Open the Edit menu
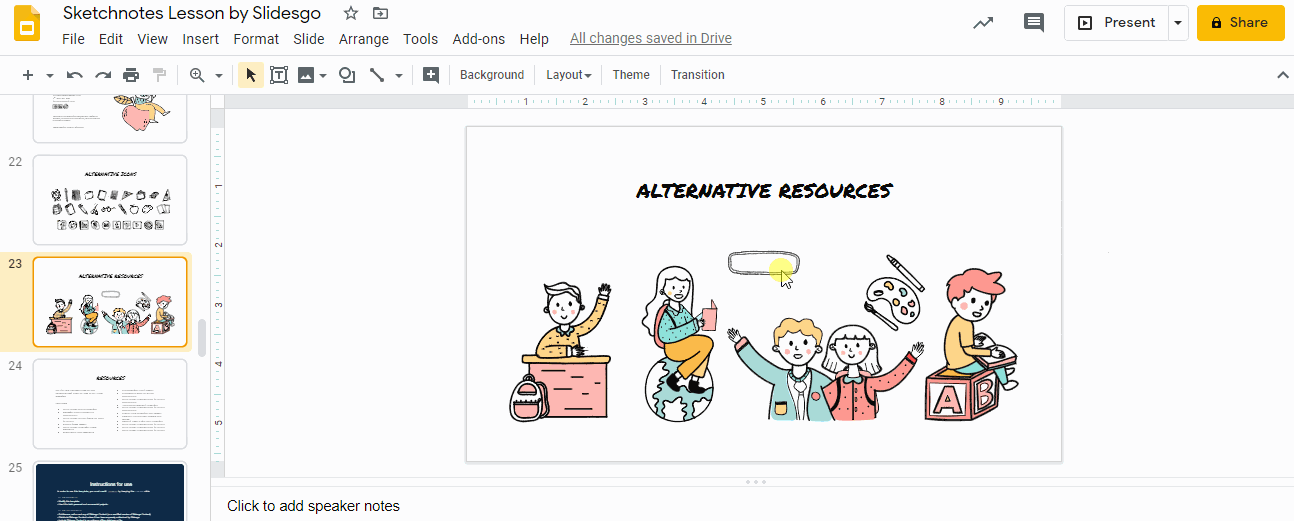The image size is (1294, 521). tap(111, 39)
